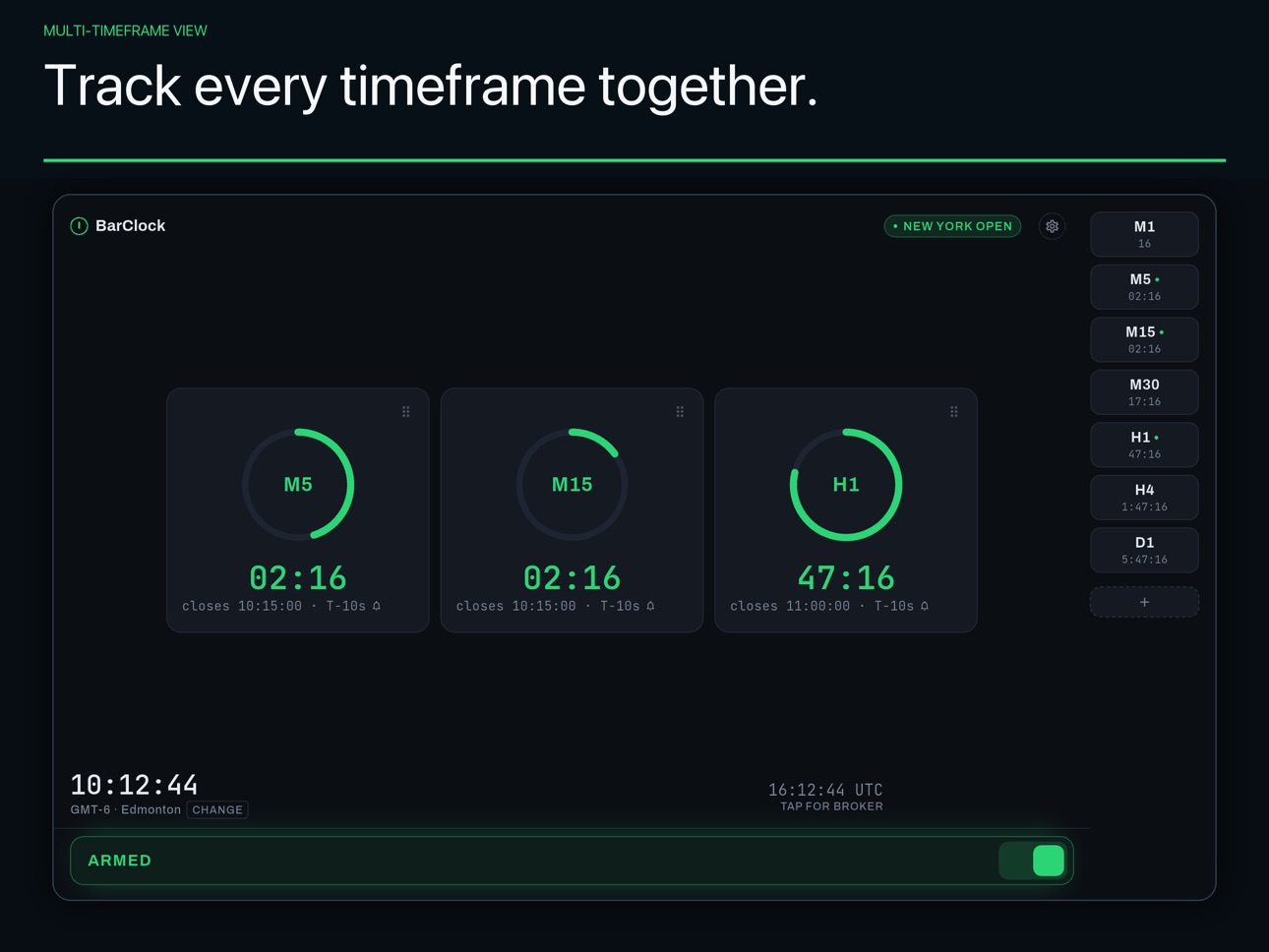This screenshot has width=1269, height=952.
Task: Click the Track every timeframe together headline
Action: click(x=431, y=86)
